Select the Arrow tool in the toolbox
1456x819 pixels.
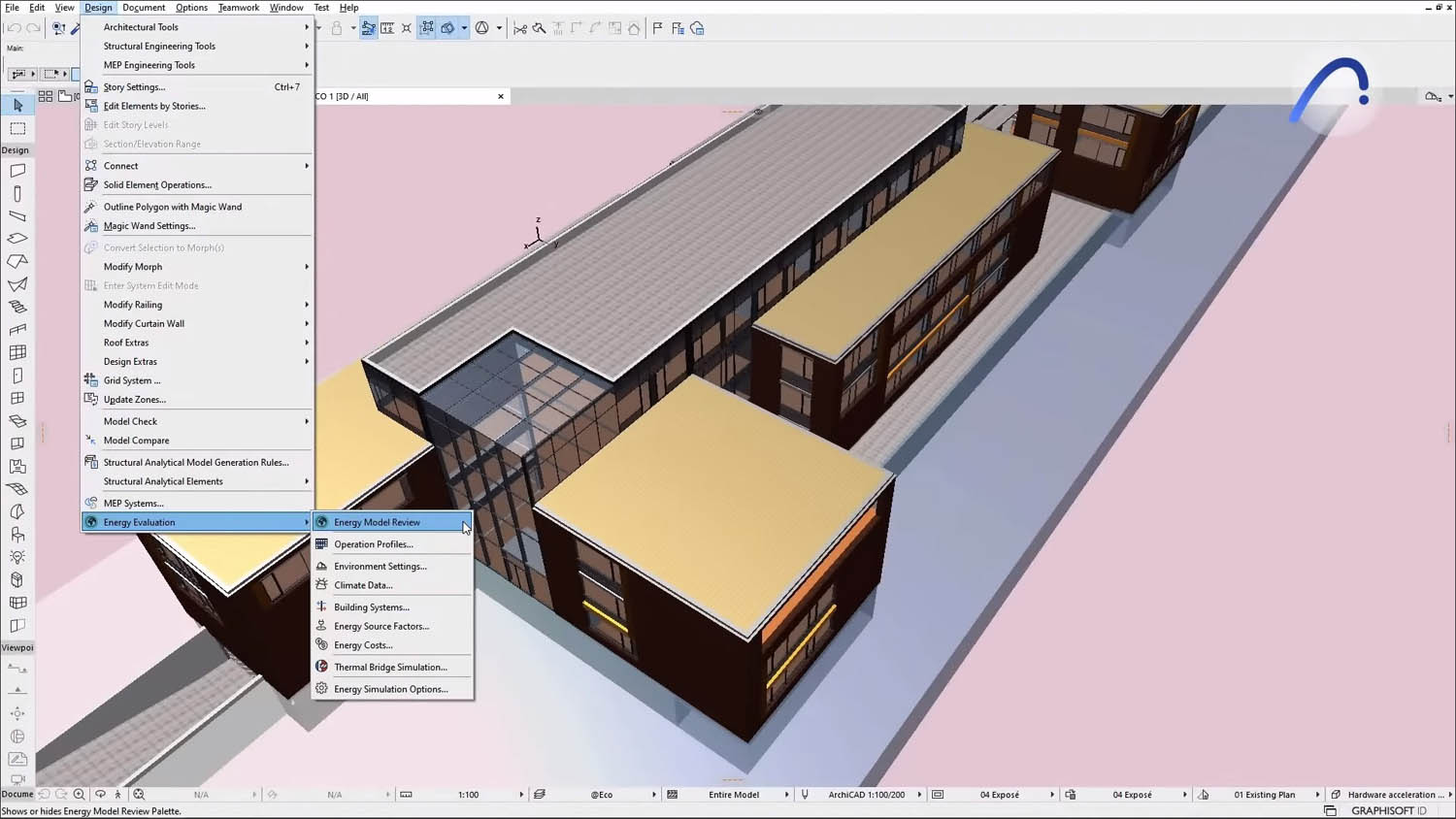tap(17, 104)
